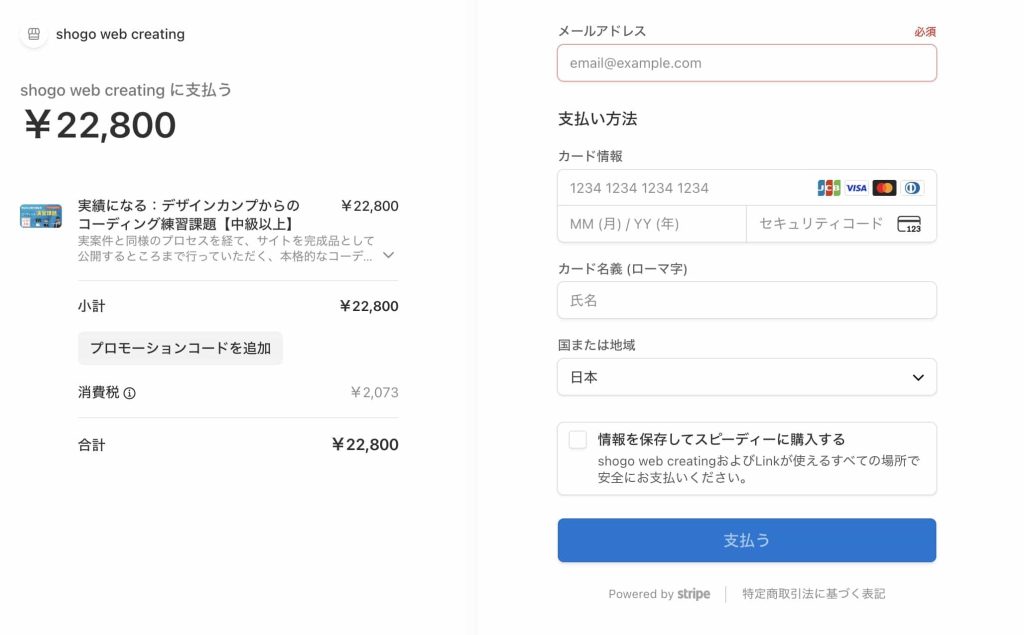Click the Mastercard brand icon

tap(884, 188)
